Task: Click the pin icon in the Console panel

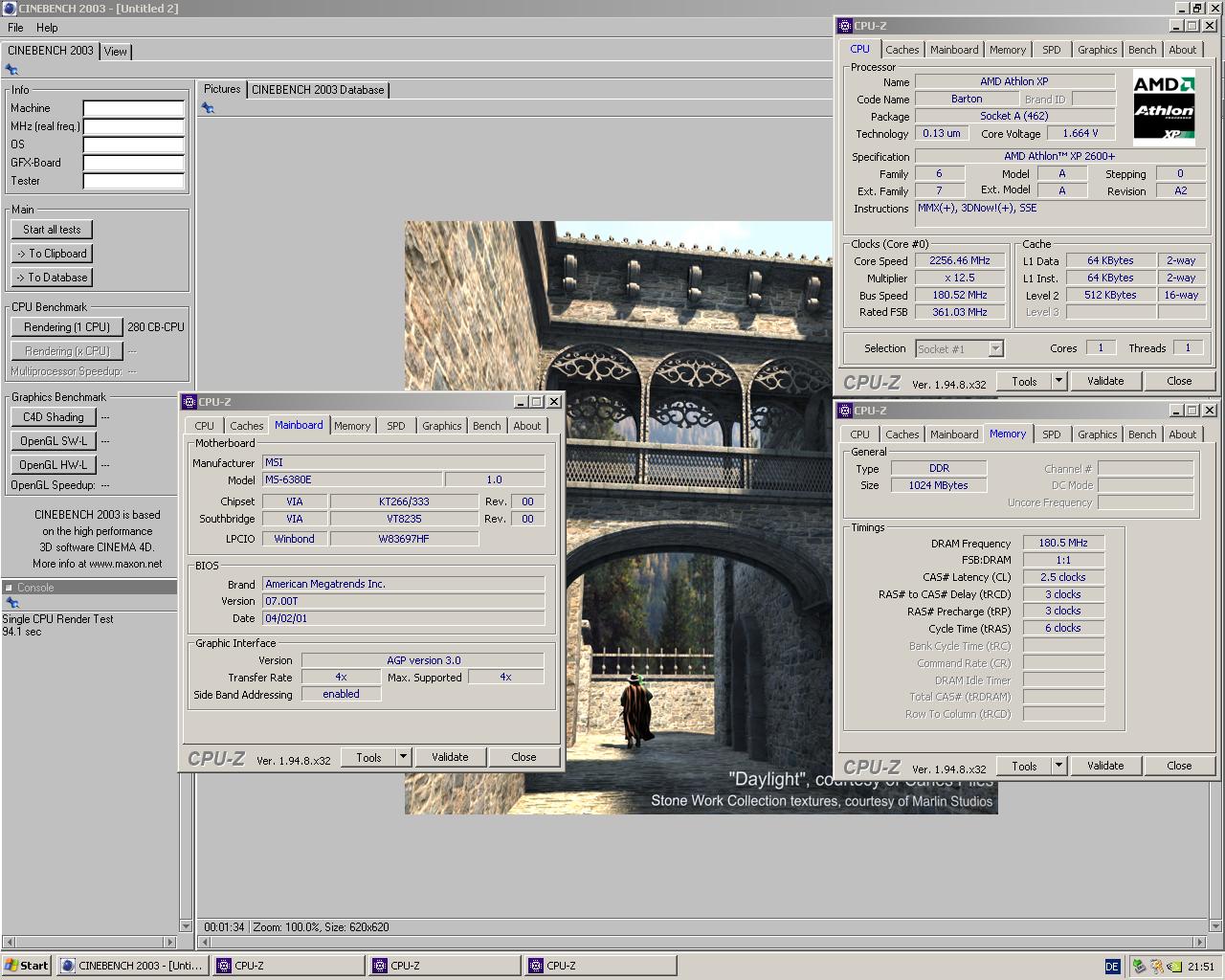Action: coord(11,603)
